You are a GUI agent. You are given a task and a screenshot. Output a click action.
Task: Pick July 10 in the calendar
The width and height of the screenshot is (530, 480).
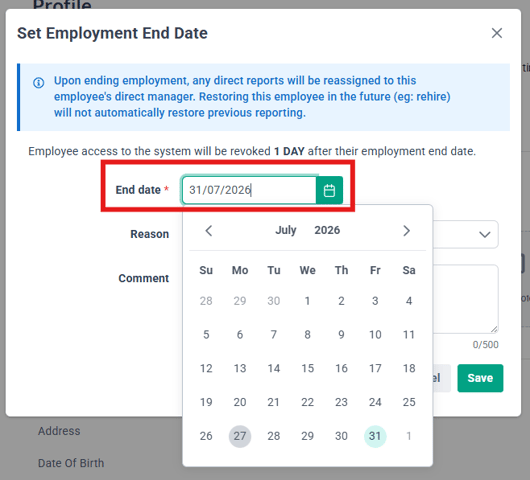[375, 335]
